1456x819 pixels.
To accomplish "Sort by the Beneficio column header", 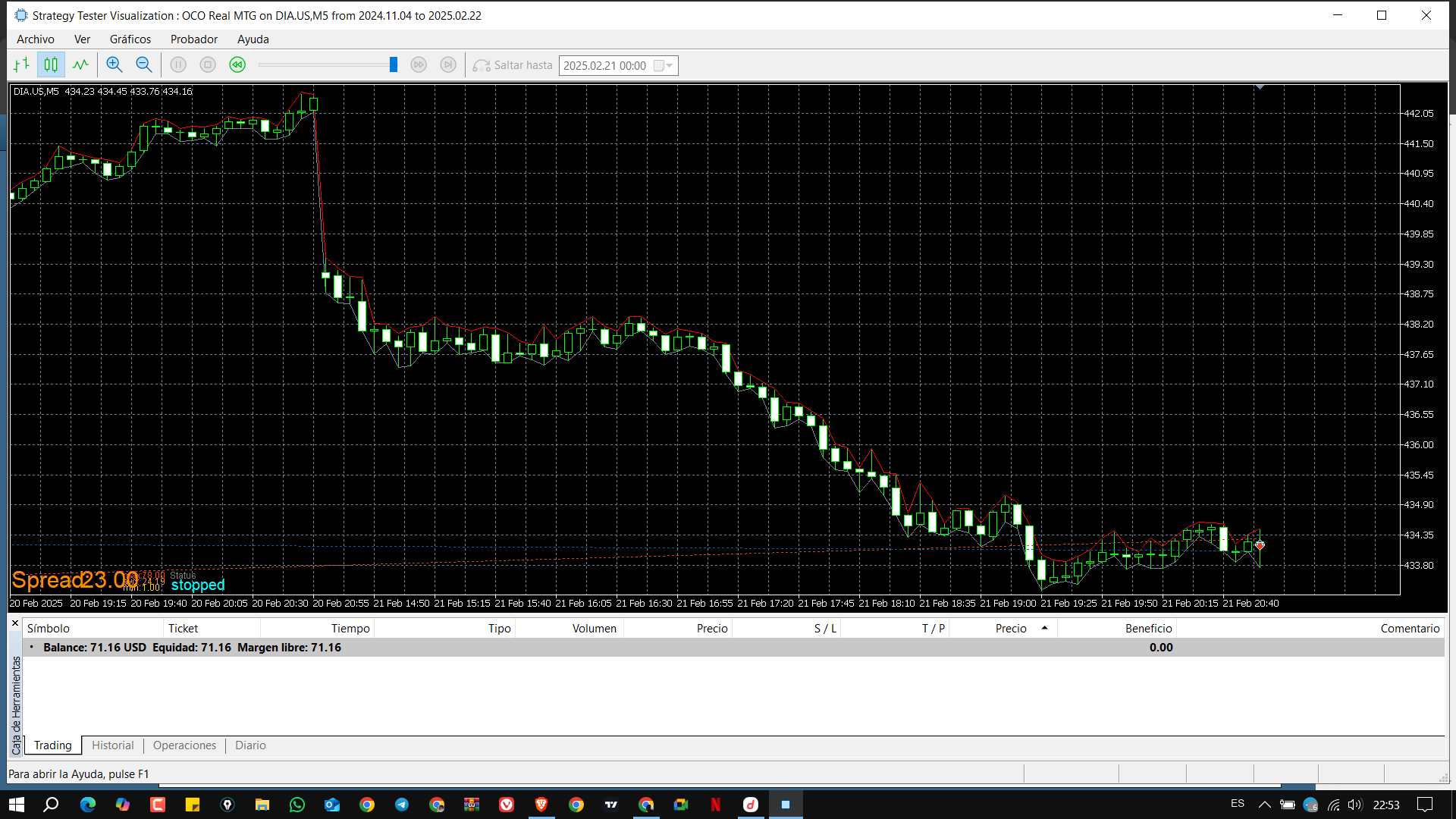I will click(1116, 628).
